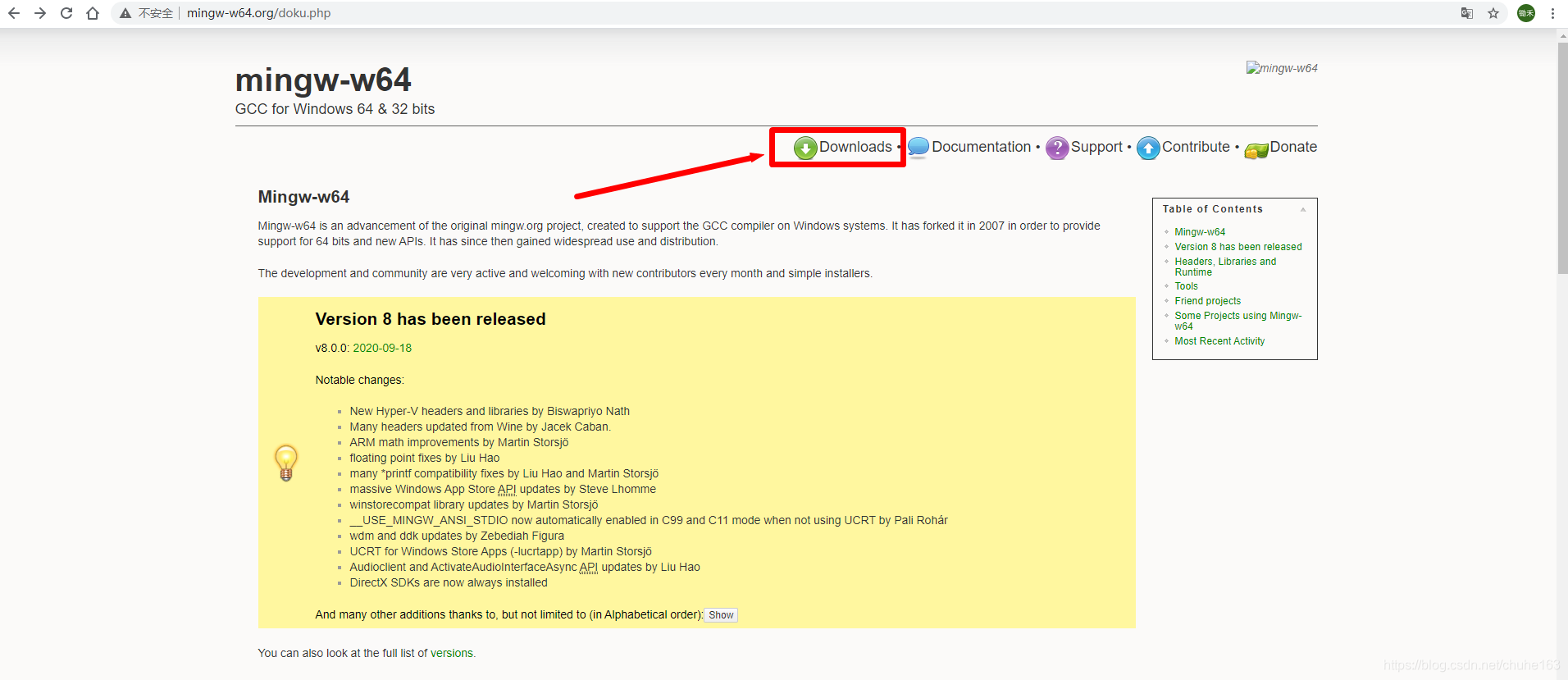Screen dimensions: 1568x680
Task: Click 'New Hyper-V headers and libraries' list item
Action: click(x=490, y=411)
